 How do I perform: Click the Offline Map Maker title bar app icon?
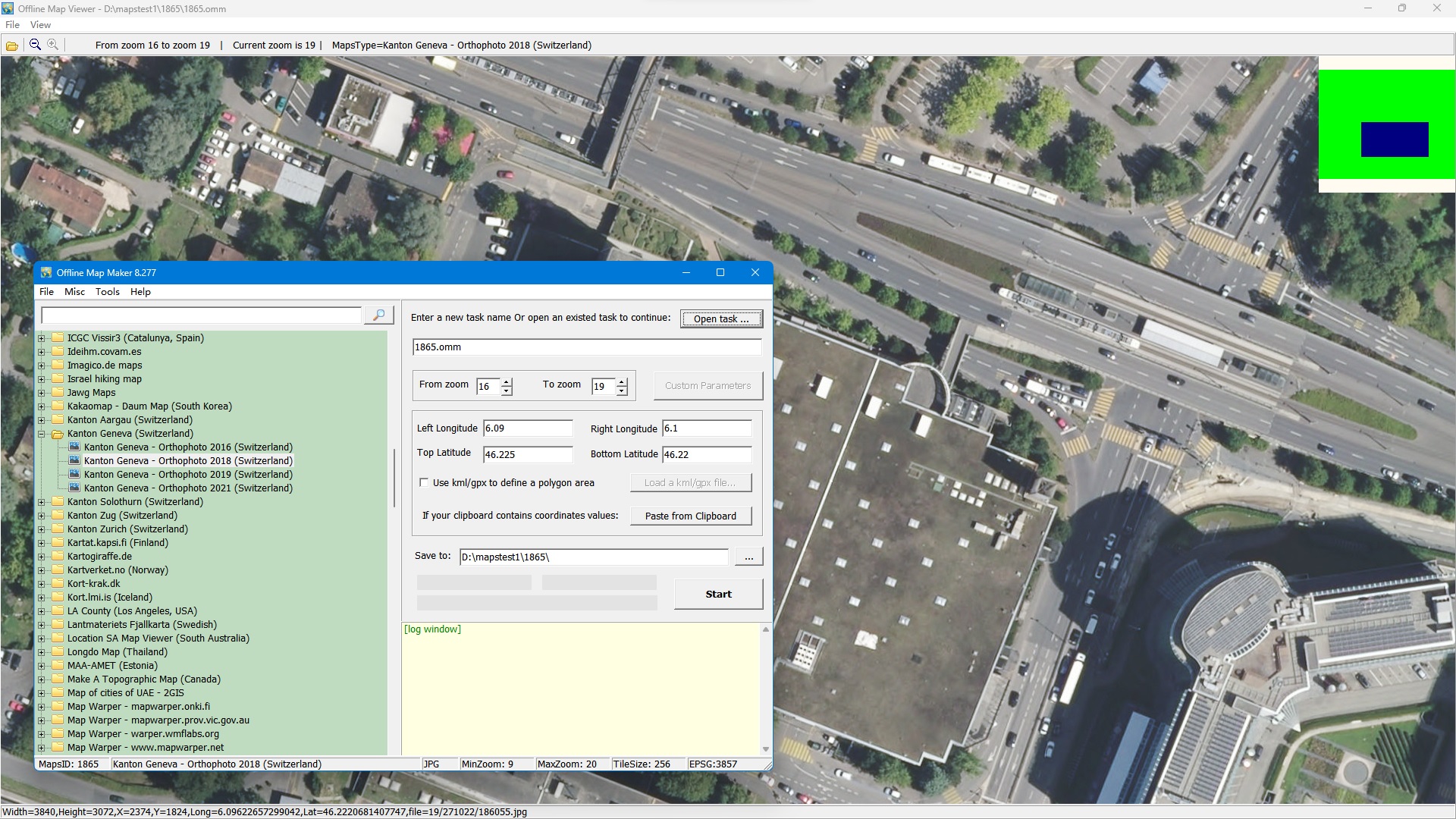pos(46,273)
